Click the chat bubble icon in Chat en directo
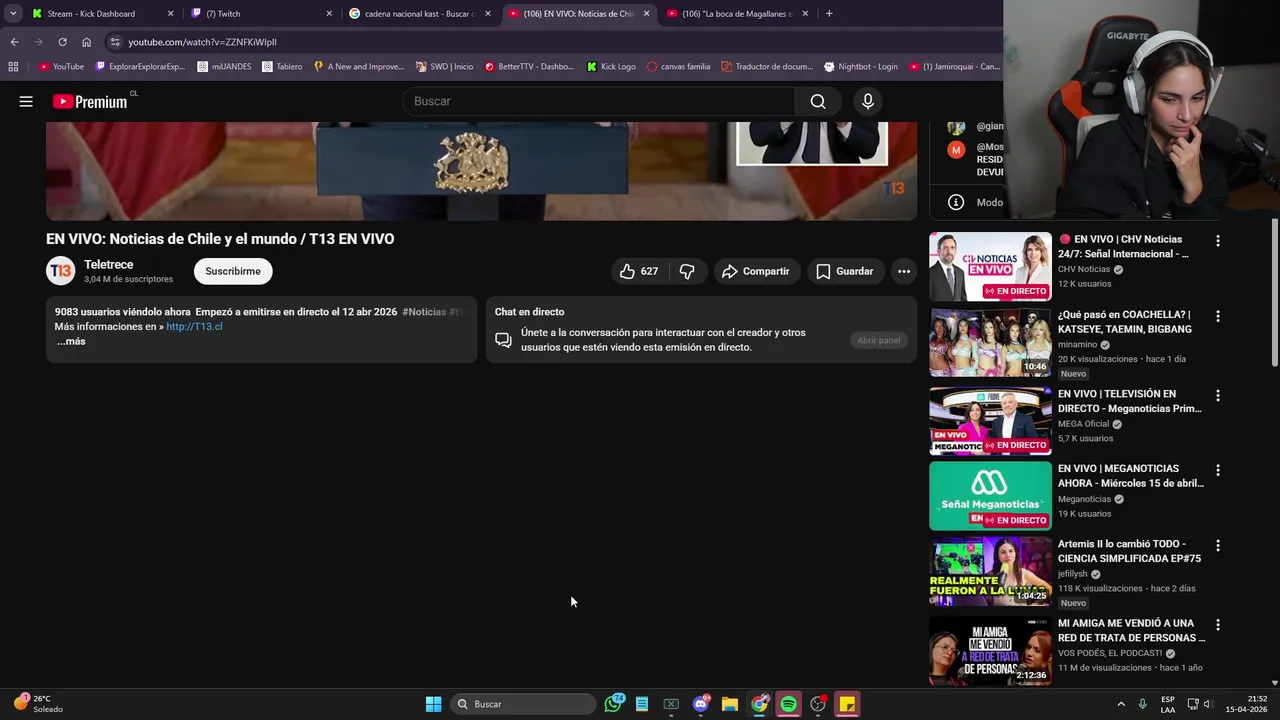1280x720 pixels. pyautogui.click(x=503, y=340)
